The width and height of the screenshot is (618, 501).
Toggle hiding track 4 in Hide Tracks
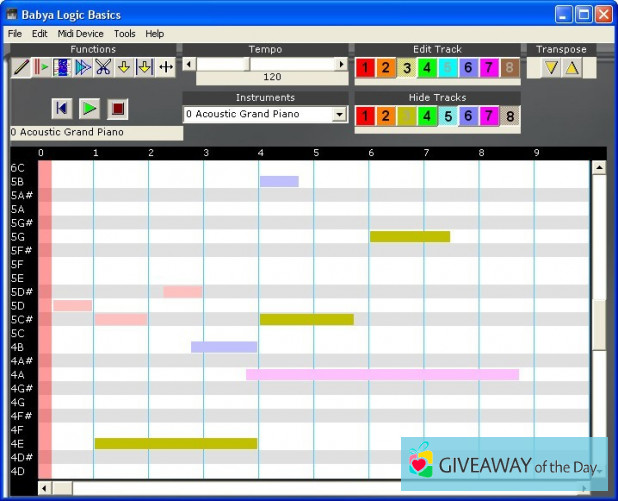[x=427, y=116]
